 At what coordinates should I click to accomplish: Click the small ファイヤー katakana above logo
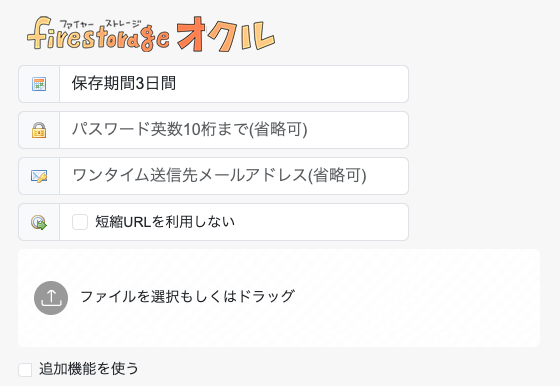pos(76,24)
